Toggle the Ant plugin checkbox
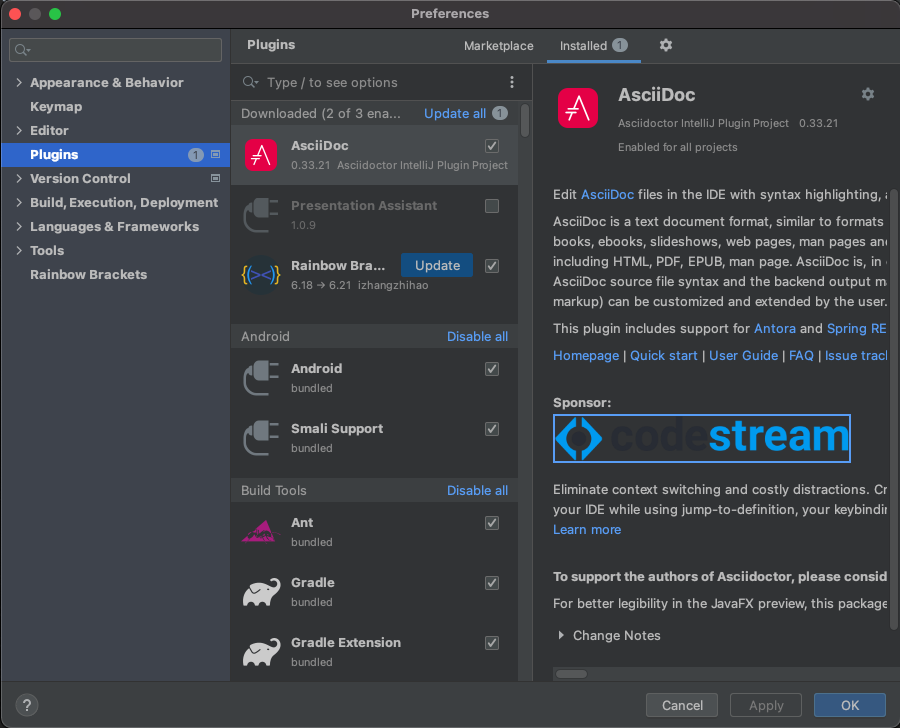This screenshot has width=900, height=728. pyautogui.click(x=492, y=523)
